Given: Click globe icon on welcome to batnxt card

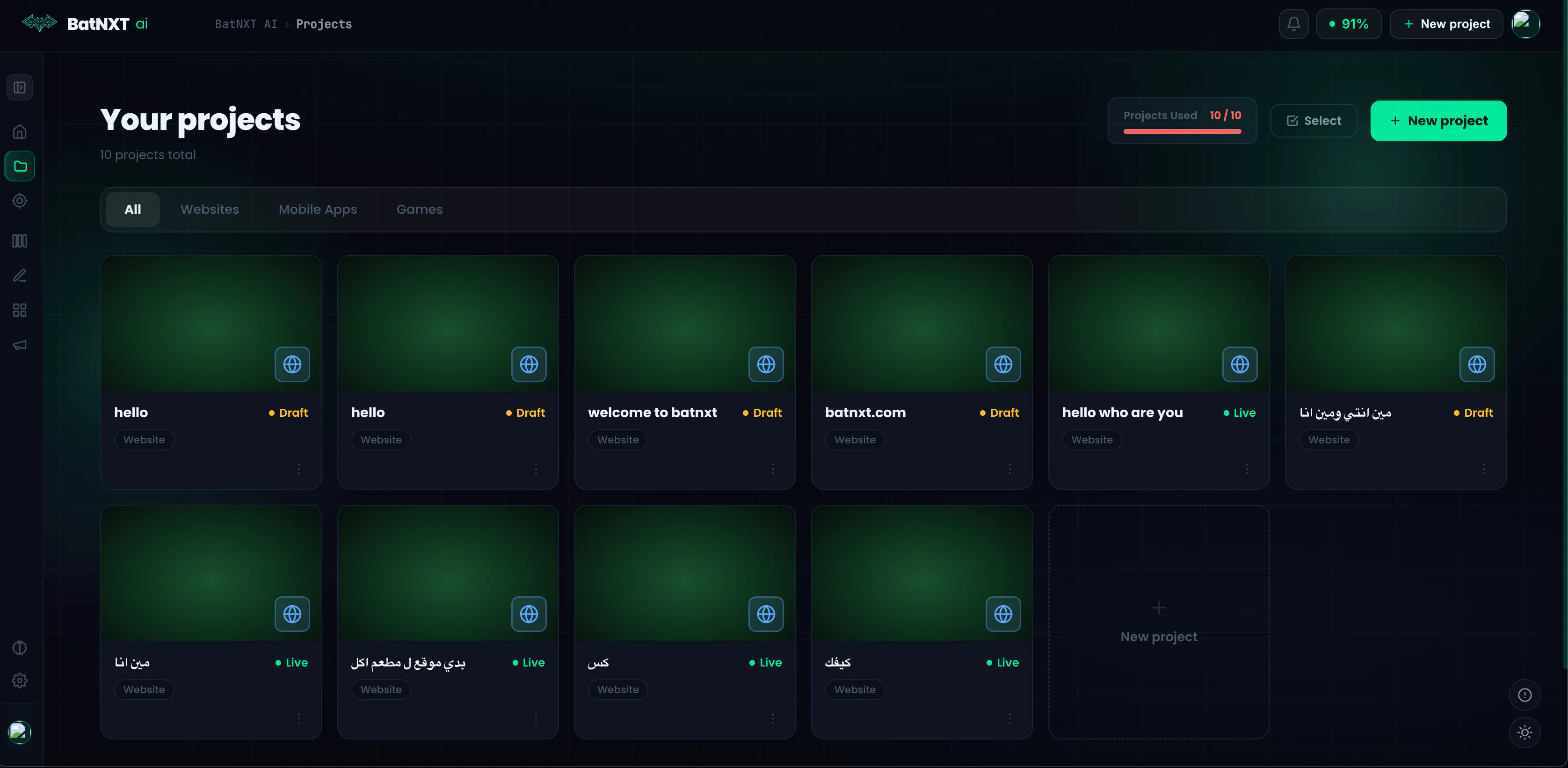Looking at the screenshot, I should 766,364.
